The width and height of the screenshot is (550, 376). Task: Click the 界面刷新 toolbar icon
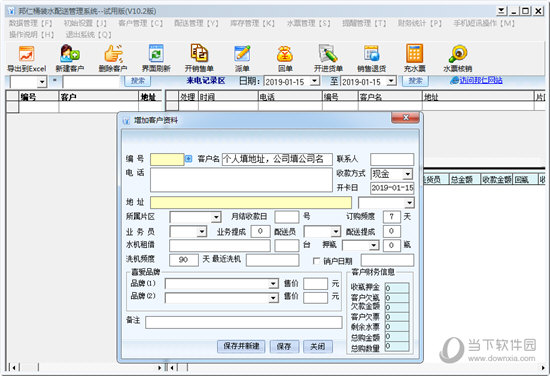coord(156,58)
